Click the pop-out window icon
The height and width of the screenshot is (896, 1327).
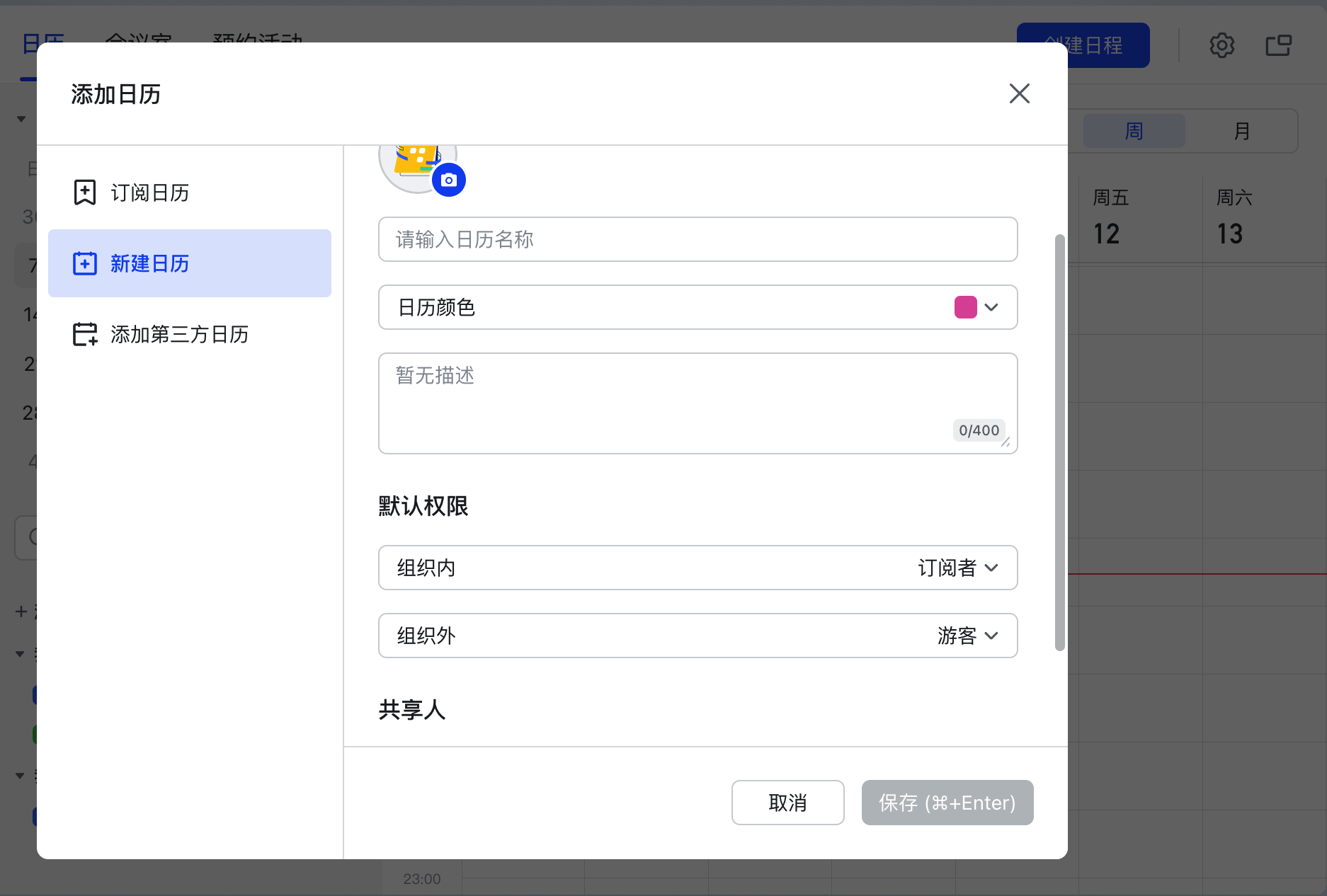[x=1278, y=45]
